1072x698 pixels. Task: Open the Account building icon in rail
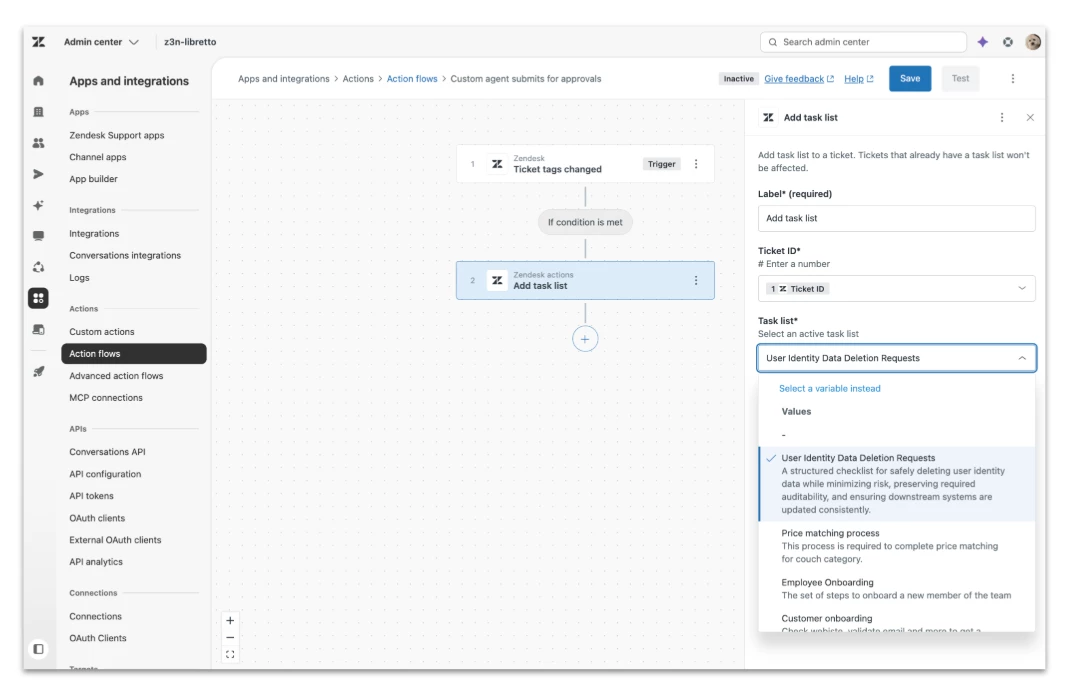pyautogui.click(x=38, y=111)
